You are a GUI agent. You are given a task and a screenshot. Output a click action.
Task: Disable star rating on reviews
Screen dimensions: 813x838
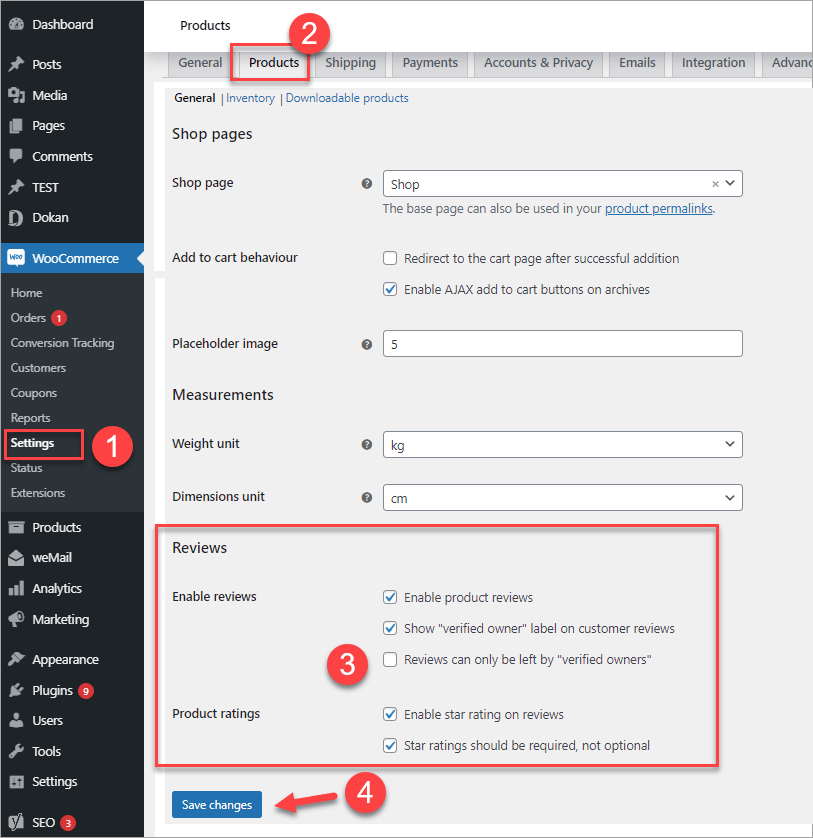pyautogui.click(x=390, y=715)
